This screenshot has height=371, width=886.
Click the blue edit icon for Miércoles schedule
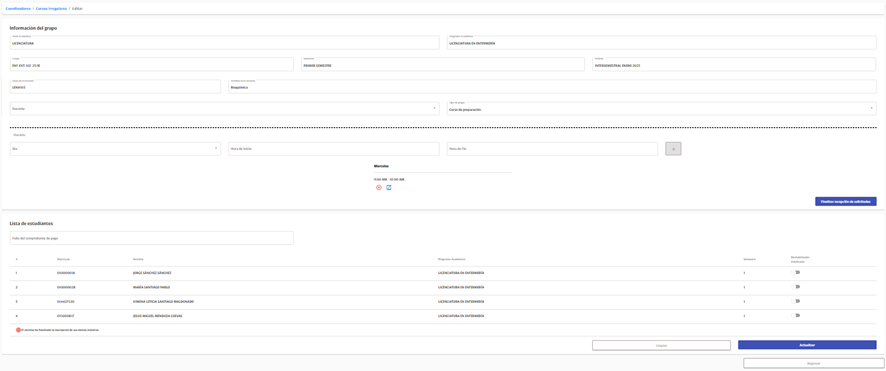389,187
